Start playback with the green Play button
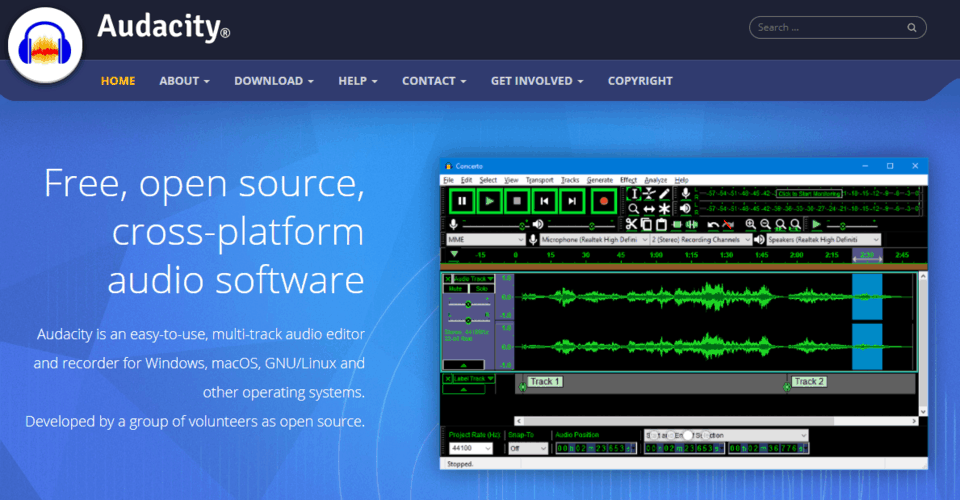960x500 pixels. [489, 201]
